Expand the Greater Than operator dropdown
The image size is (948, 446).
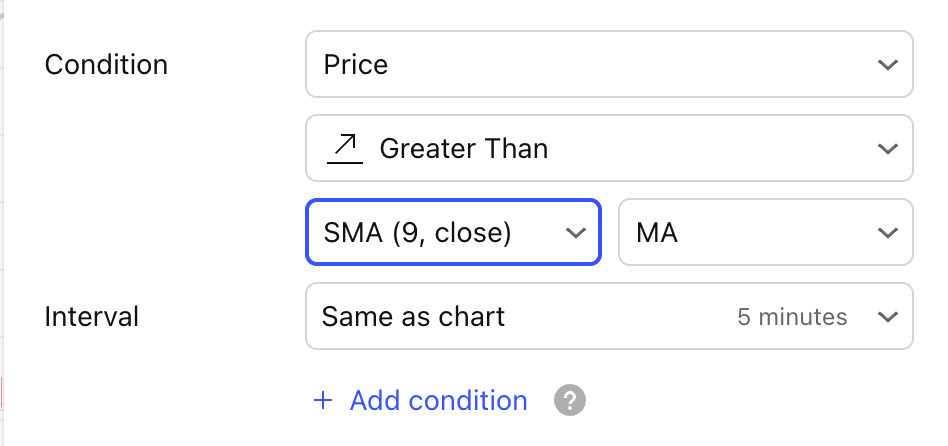608,149
